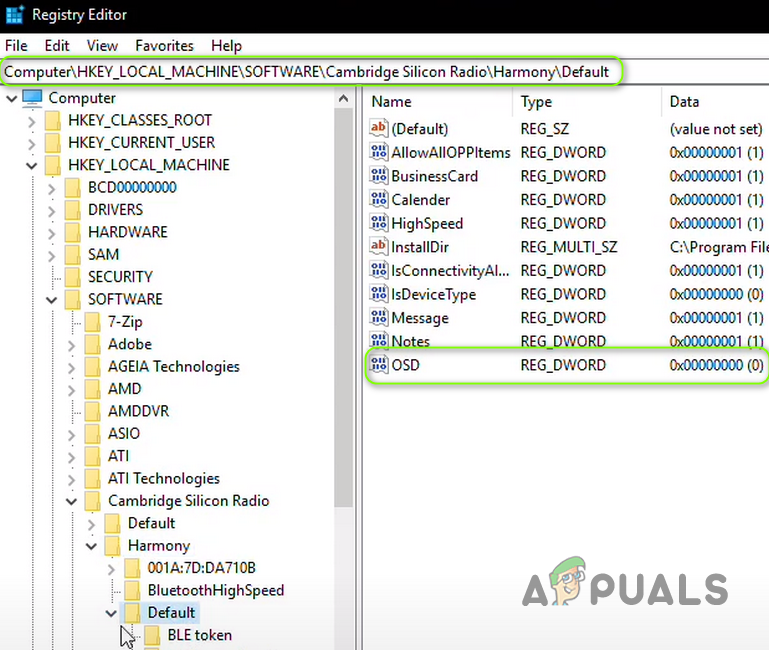The height and width of the screenshot is (650, 769).
Task: Click the SAM folder icon
Action: pyautogui.click(x=73, y=254)
